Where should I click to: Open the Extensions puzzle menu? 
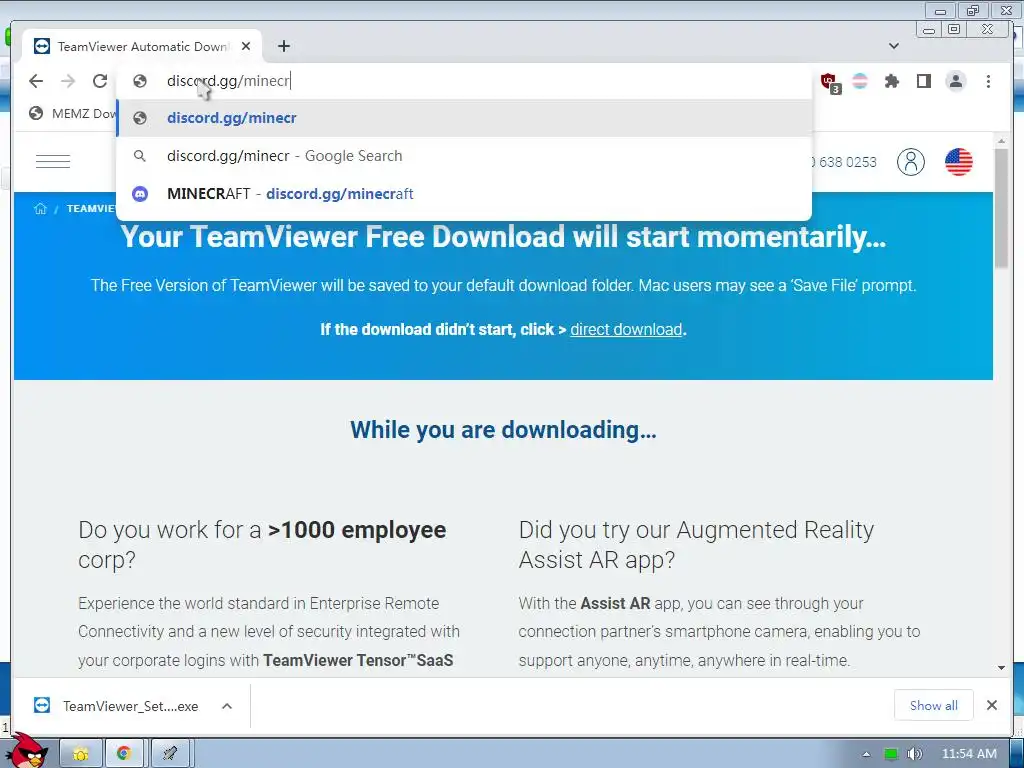(x=891, y=81)
